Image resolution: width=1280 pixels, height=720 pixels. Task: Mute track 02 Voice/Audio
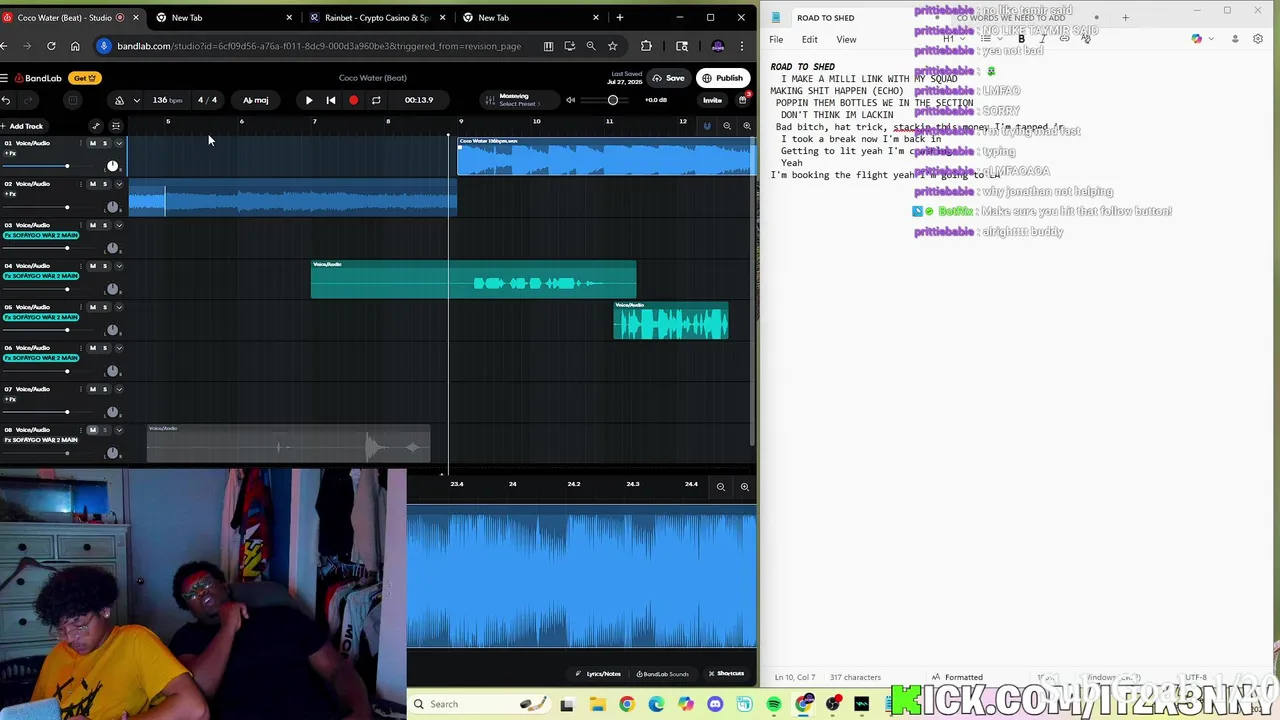pyautogui.click(x=93, y=184)
